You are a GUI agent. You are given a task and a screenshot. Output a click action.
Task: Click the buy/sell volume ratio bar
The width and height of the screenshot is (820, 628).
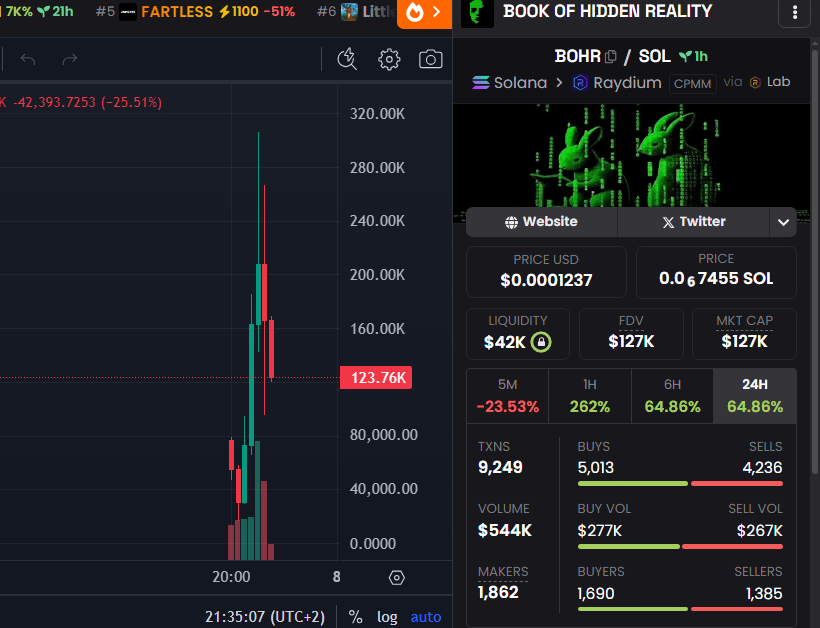pyautogui.click(x=680, y=546)
